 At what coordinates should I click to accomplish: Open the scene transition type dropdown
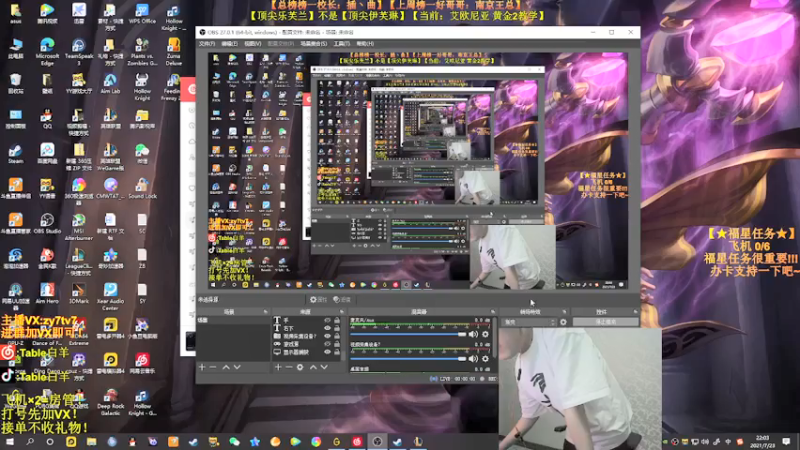pyautogui.click(x=529, y=322)
